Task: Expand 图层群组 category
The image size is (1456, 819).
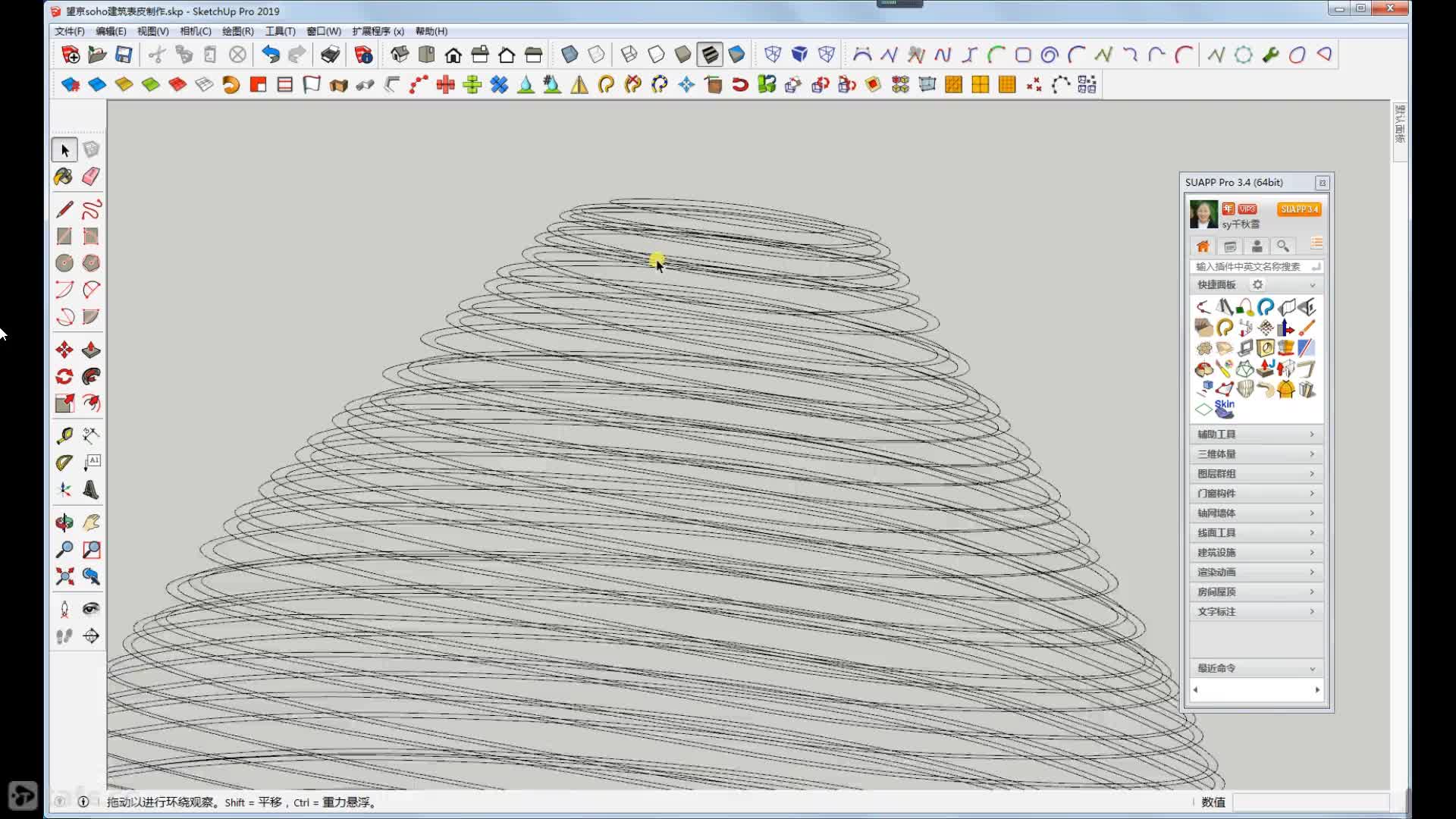Action: point(1257,473)
